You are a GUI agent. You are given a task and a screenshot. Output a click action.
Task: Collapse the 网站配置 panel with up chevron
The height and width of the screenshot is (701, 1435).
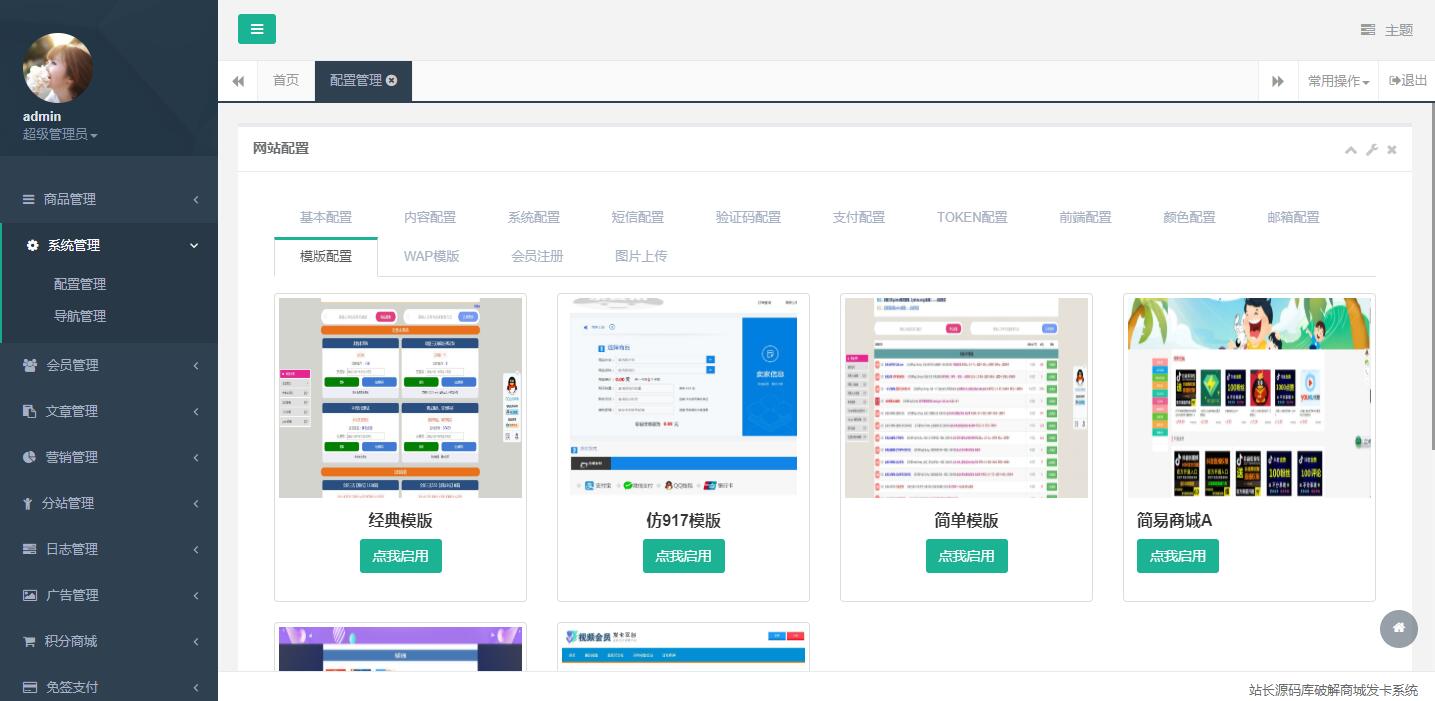point(1350,150)
